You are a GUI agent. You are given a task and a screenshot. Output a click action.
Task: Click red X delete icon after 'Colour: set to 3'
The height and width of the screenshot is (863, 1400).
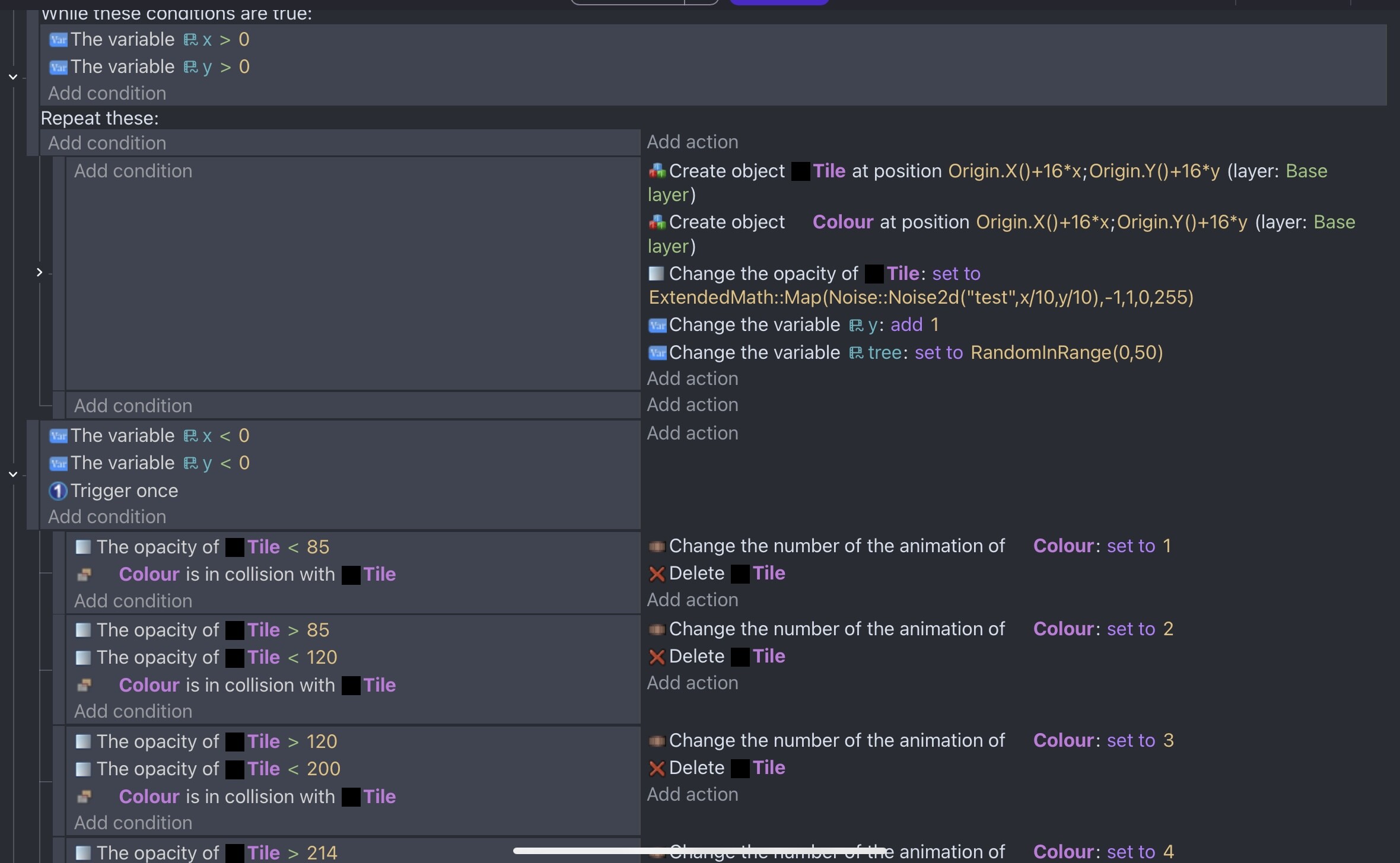pyautogui.click(x=657, y=769)
